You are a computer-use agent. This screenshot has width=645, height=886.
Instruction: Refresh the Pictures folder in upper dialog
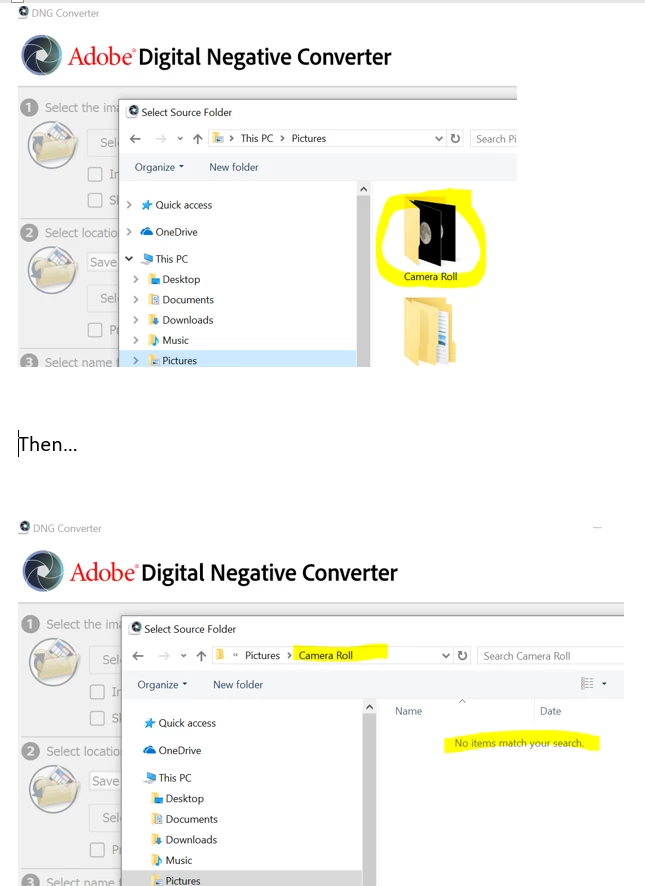[x=455, y=138]
